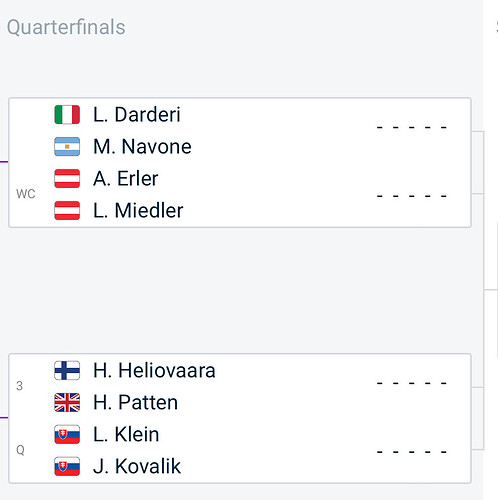Click the WC wildcard label by Erler/Miedler

pos(26,194)
